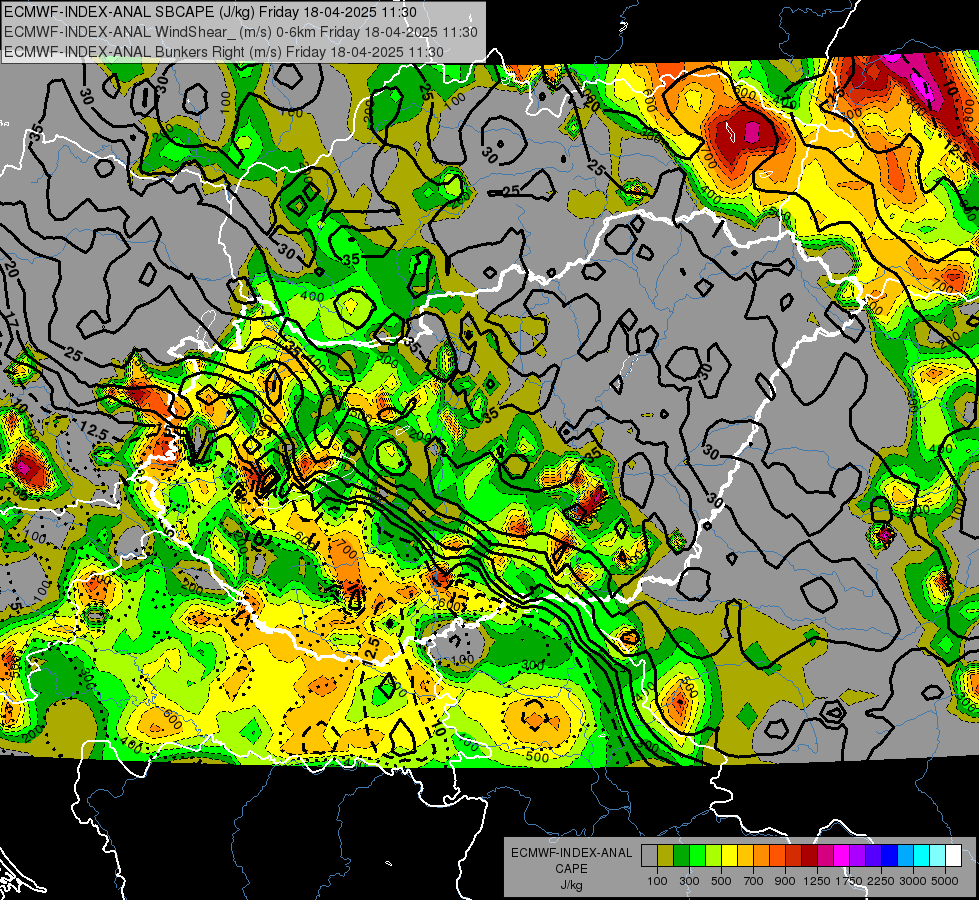
Task: Click the bright magenta legend swatch
Action: coord(842,856)
